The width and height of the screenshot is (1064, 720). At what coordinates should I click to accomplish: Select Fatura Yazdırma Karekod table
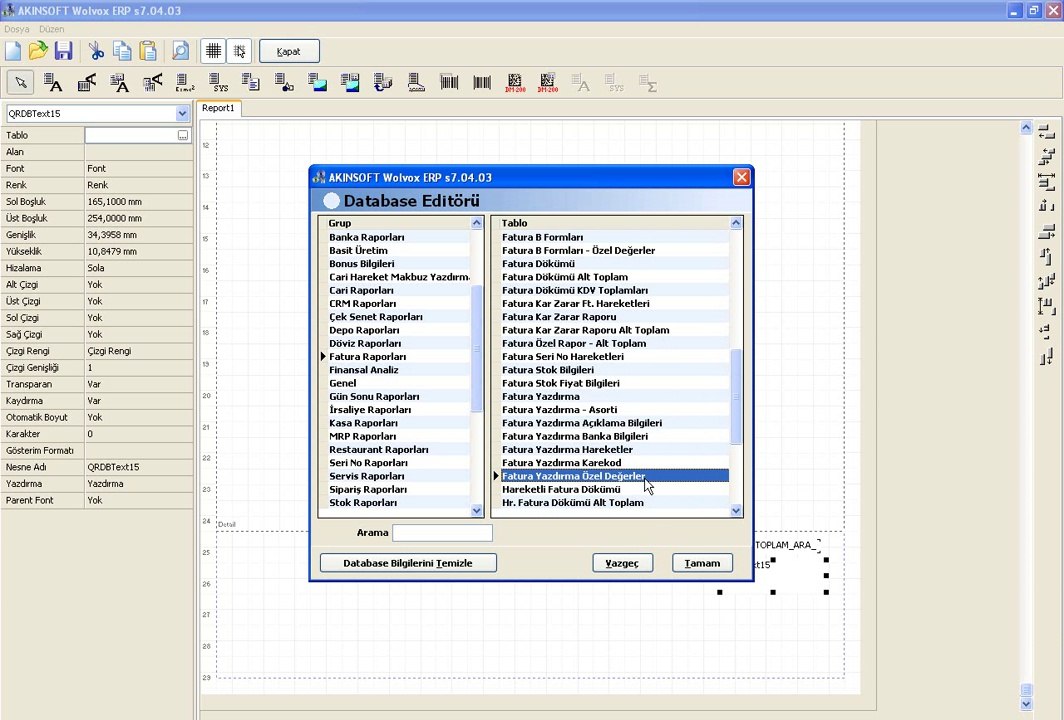coord(561,463)
